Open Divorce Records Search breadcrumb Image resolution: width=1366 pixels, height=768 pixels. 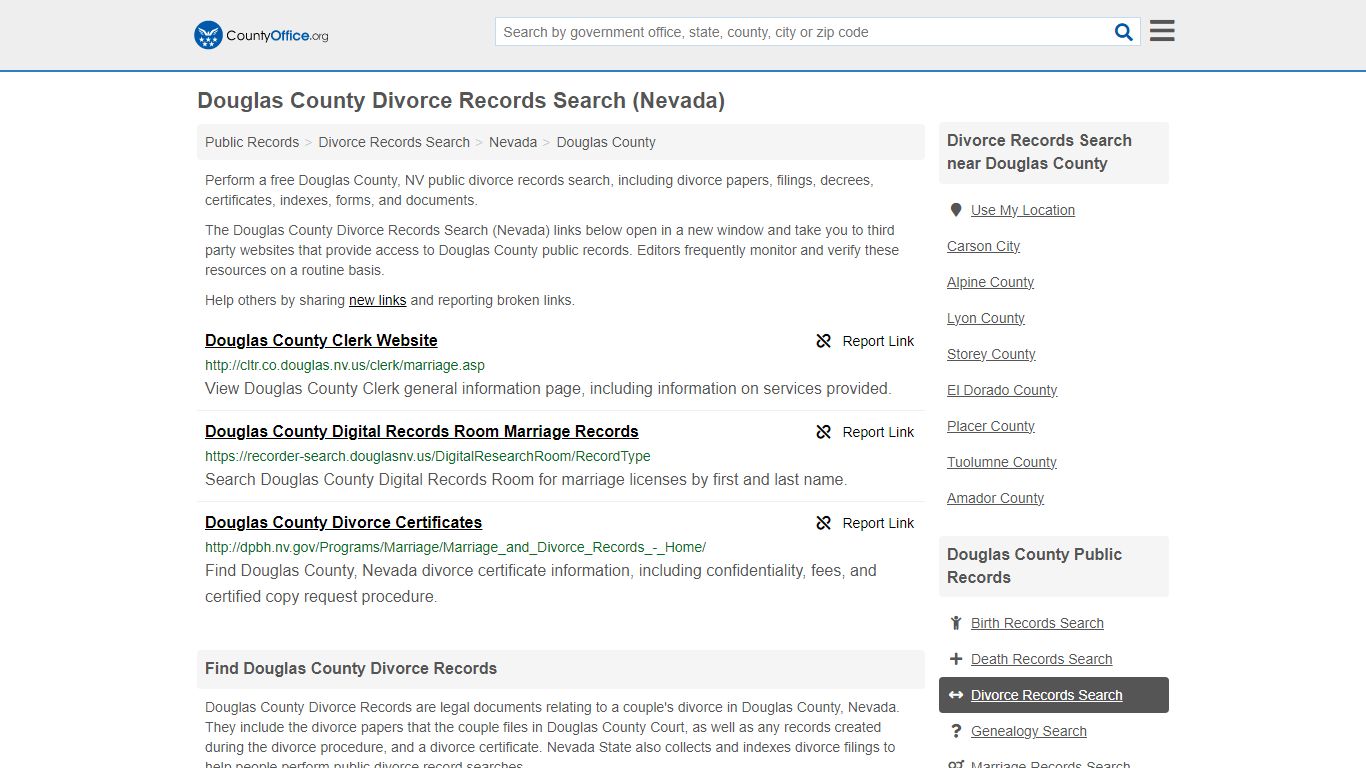point(394,142)
